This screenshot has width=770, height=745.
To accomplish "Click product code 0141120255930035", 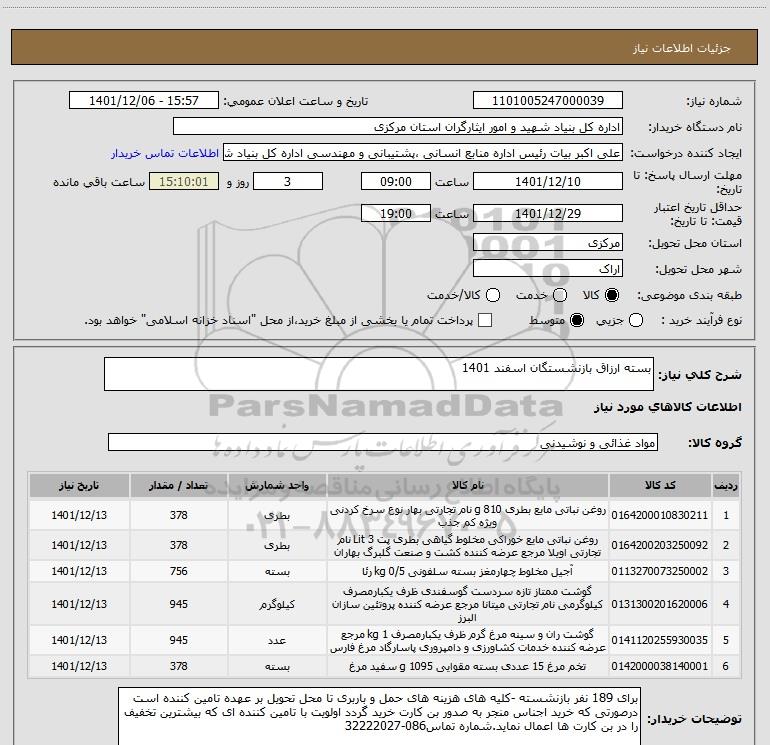I will pos(660,640).
